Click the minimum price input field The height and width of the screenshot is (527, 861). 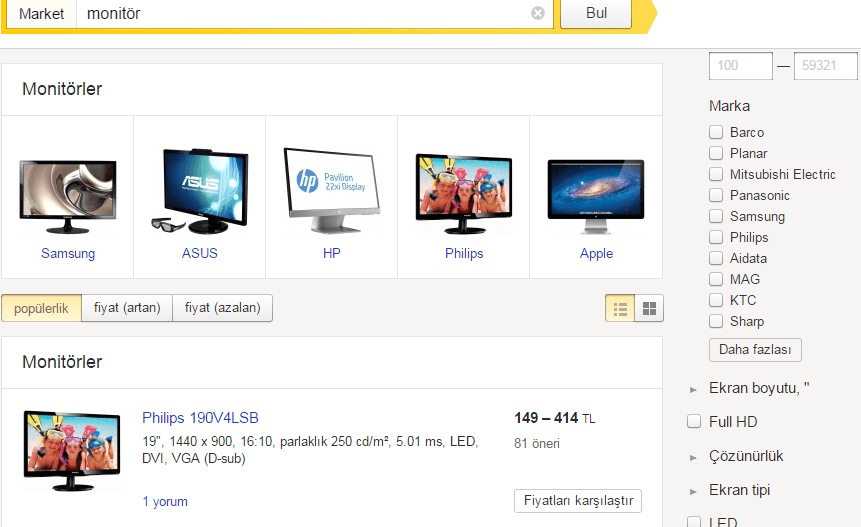[x=740, y=66]
